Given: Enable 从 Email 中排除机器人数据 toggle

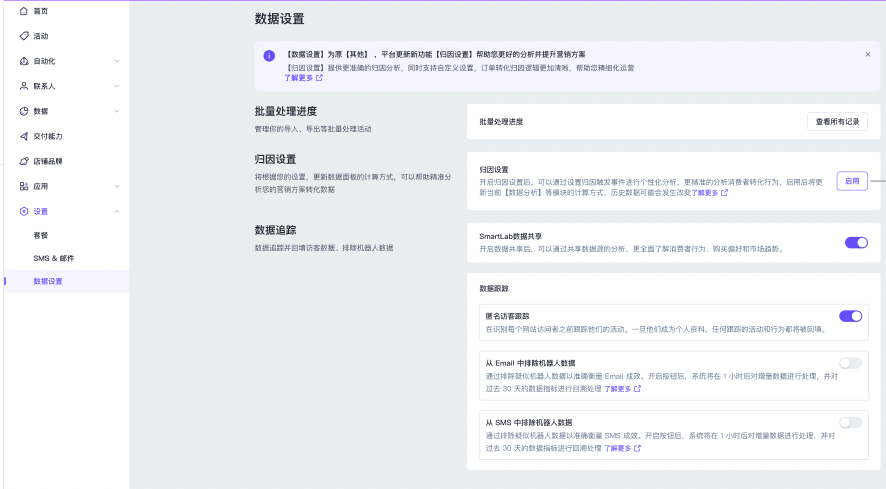Looking at the screenshot, I should [x=850, y=364].
